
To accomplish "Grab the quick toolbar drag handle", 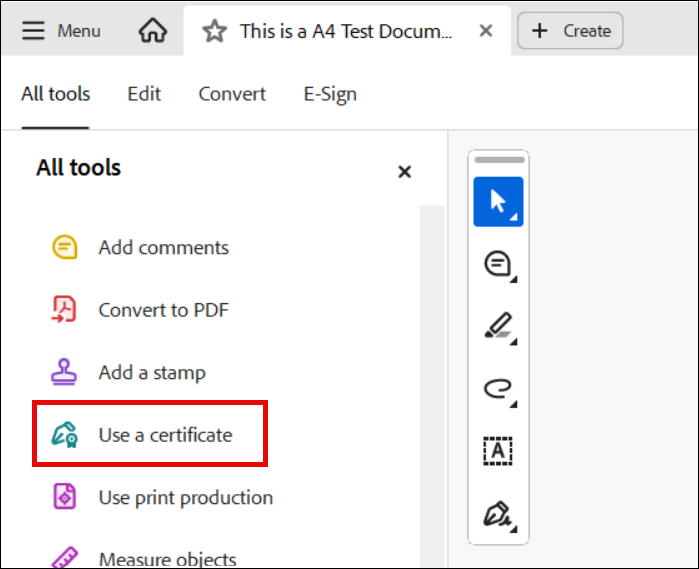I will click(x=498, y=160).
